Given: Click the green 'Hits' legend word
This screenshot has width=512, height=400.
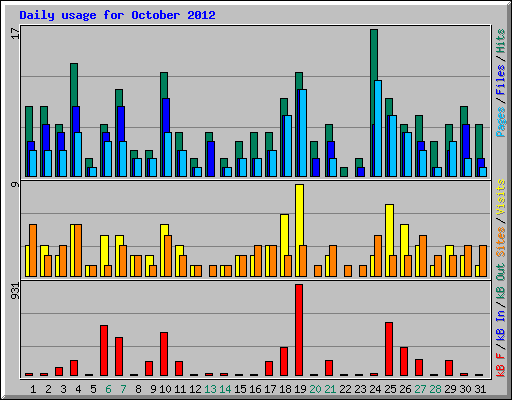Looking at the screenshot, I should pyautogui.click(x=500, y=41).
